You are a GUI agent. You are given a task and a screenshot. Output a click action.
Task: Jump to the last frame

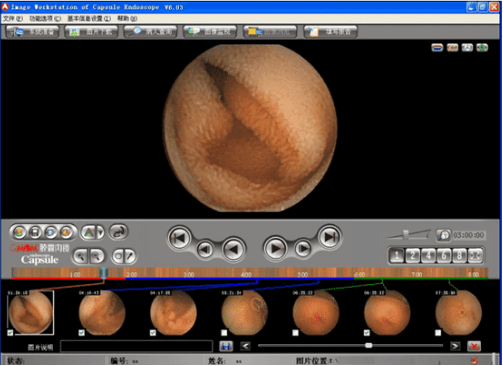(x=330, y=237)
